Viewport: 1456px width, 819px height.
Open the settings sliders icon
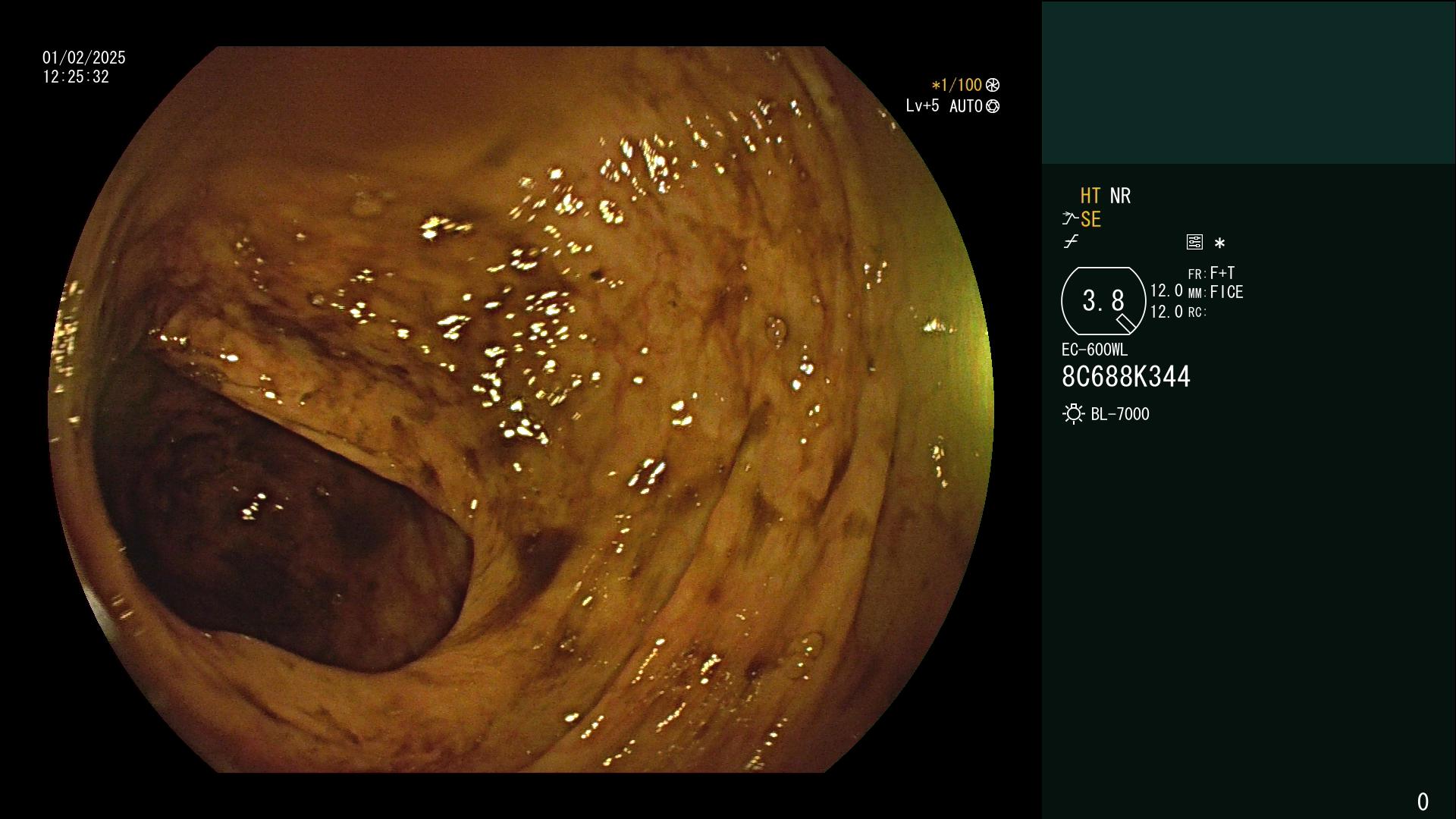point(1194,242)
